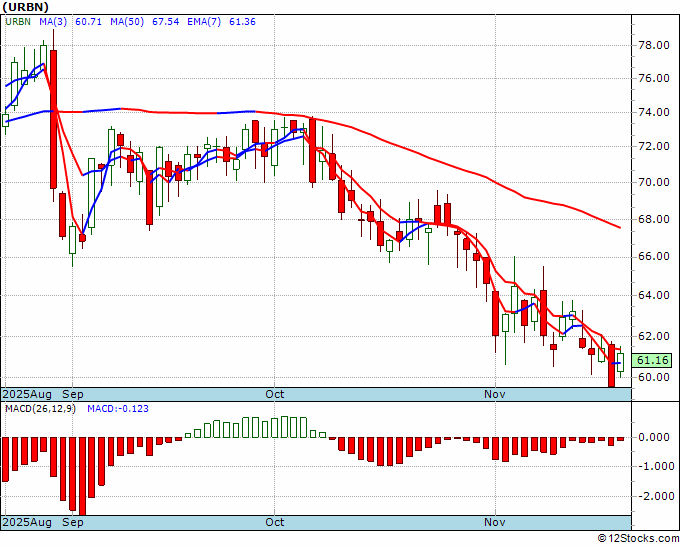Click Sep on the MACD date axis

tap(73, 522)
